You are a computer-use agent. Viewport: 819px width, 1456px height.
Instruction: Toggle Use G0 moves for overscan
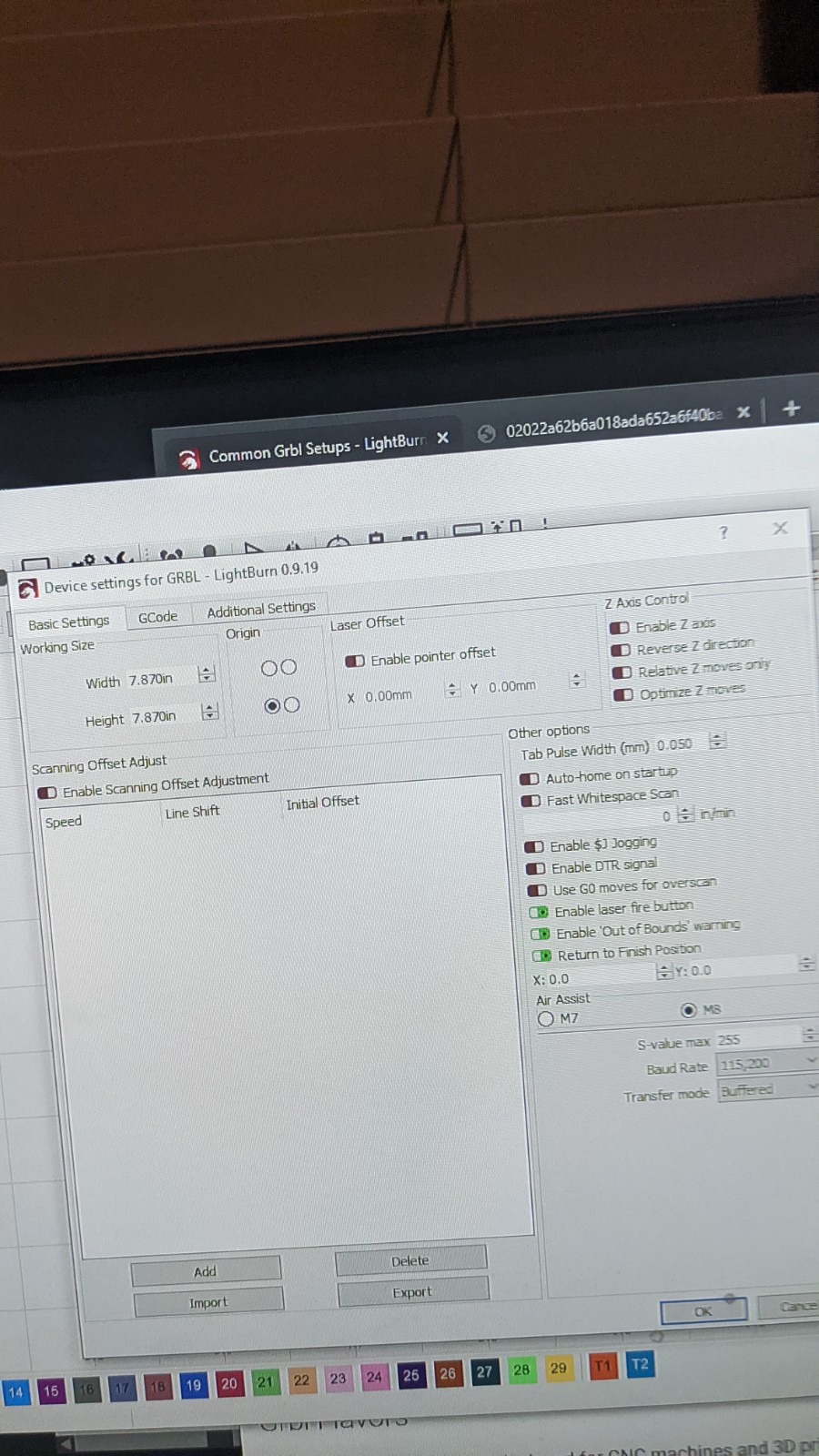tap(538, 890)
